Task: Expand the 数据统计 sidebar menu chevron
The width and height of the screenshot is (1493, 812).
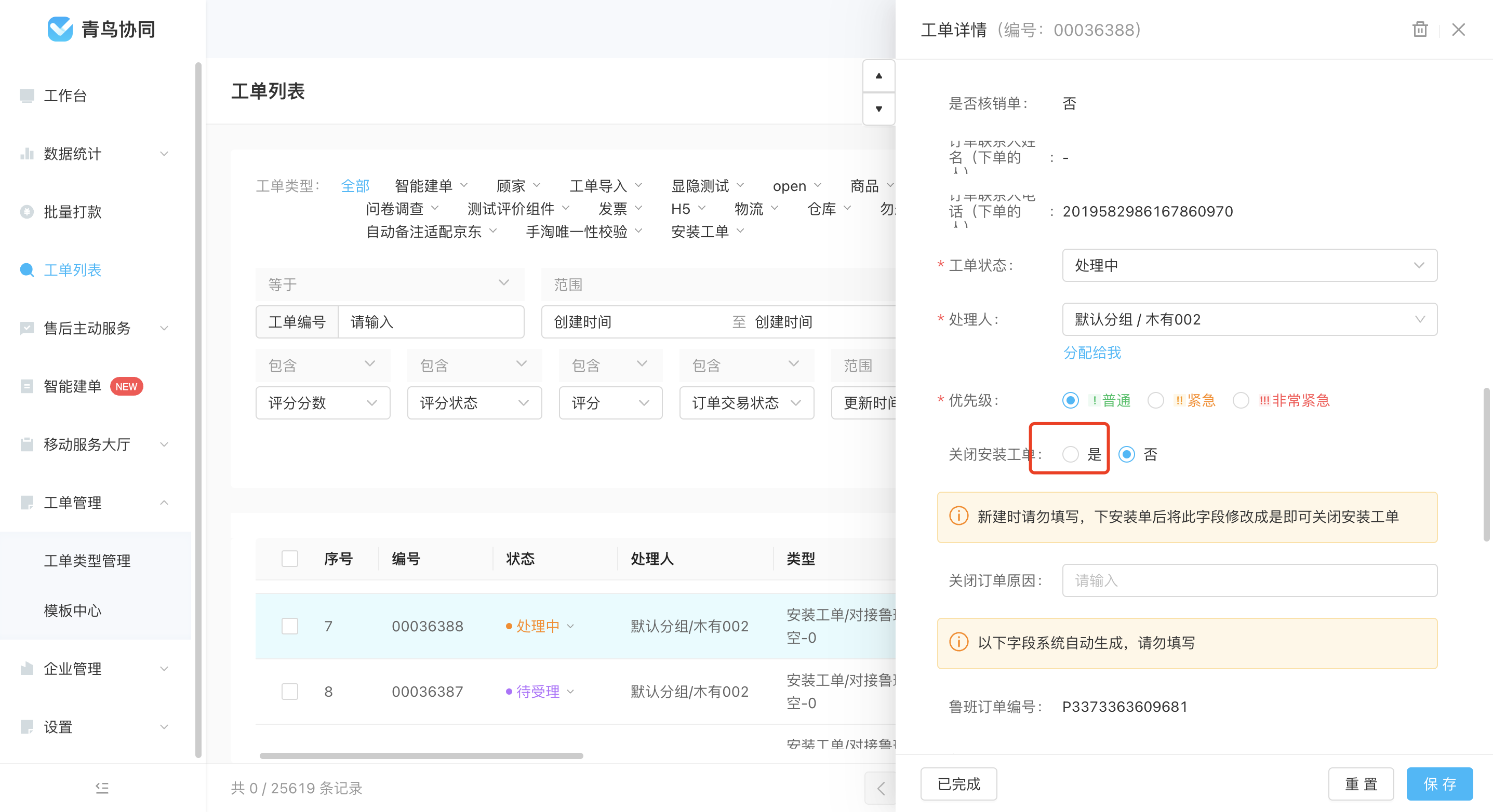Action: [165, 154]
